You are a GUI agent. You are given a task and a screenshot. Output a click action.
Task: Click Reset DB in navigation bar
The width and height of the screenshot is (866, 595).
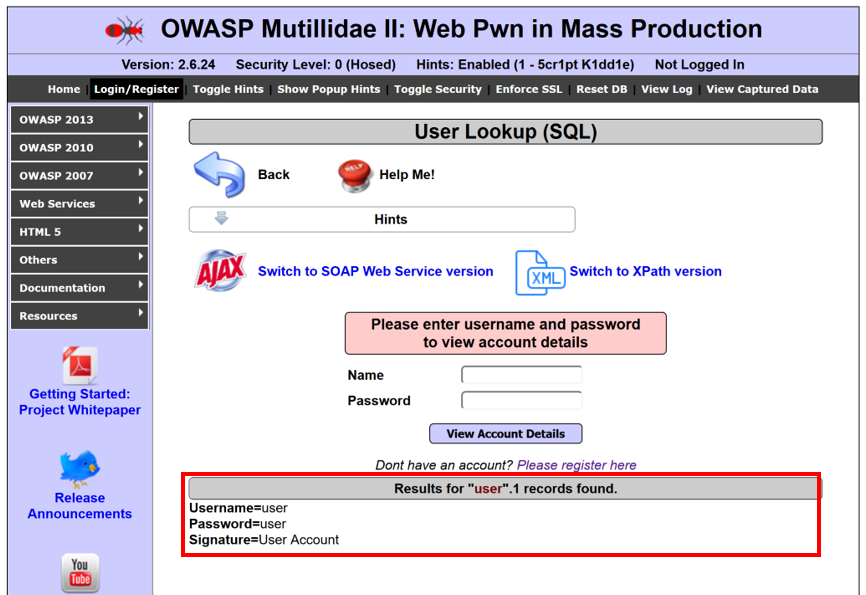click(602, 89)
